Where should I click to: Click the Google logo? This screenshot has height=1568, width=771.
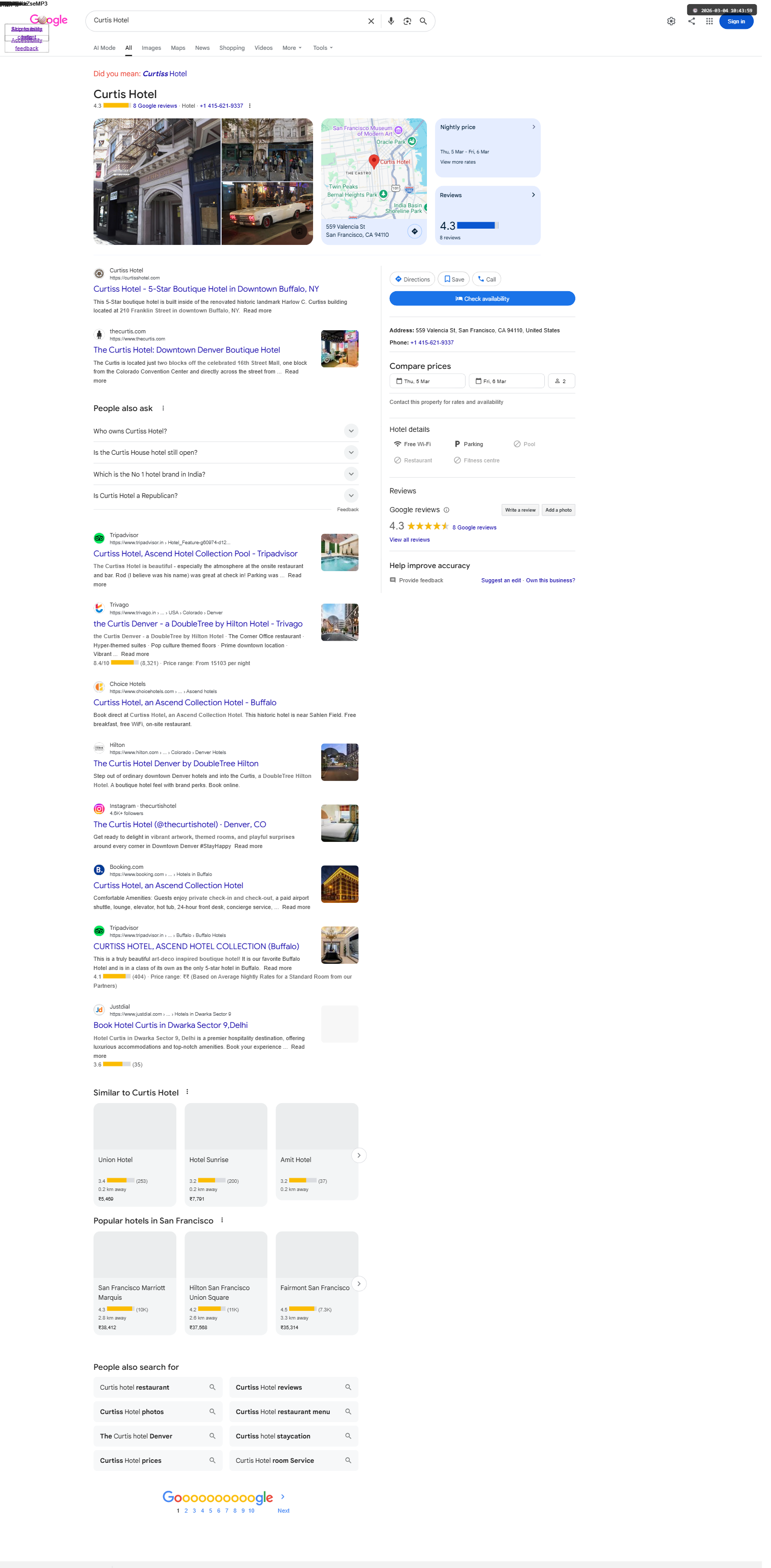(49, 20)
